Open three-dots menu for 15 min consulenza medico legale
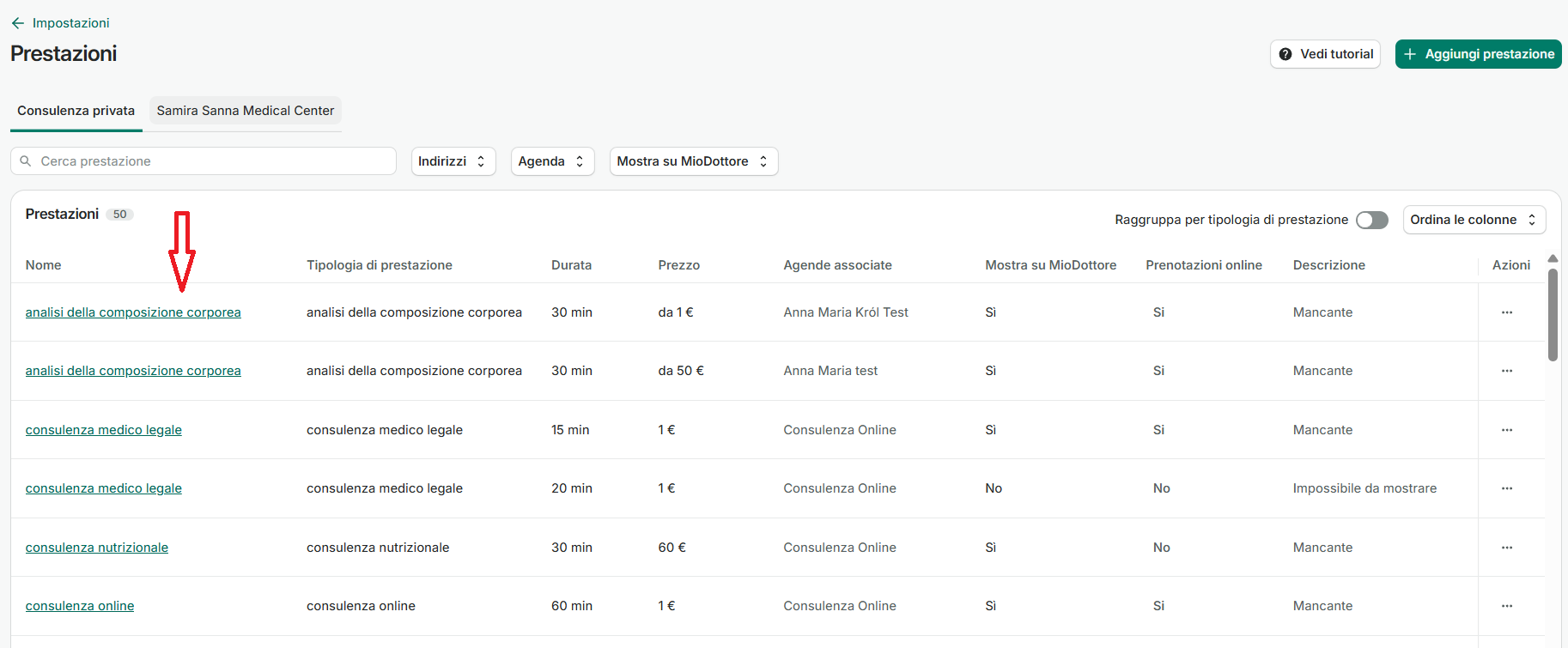The image size is (1568, 648). pos(1507,430)
